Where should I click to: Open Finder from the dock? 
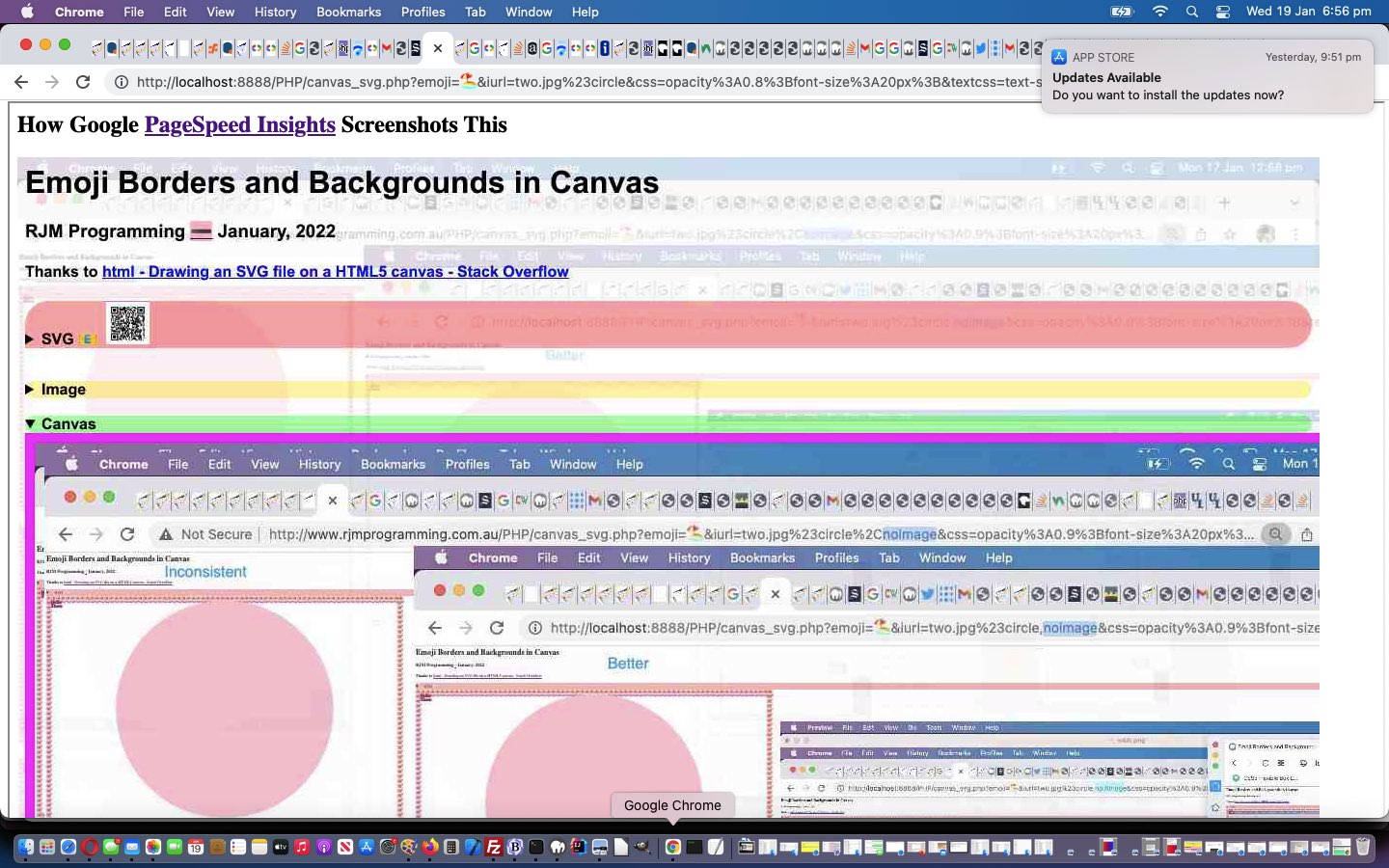coord(25,848)
